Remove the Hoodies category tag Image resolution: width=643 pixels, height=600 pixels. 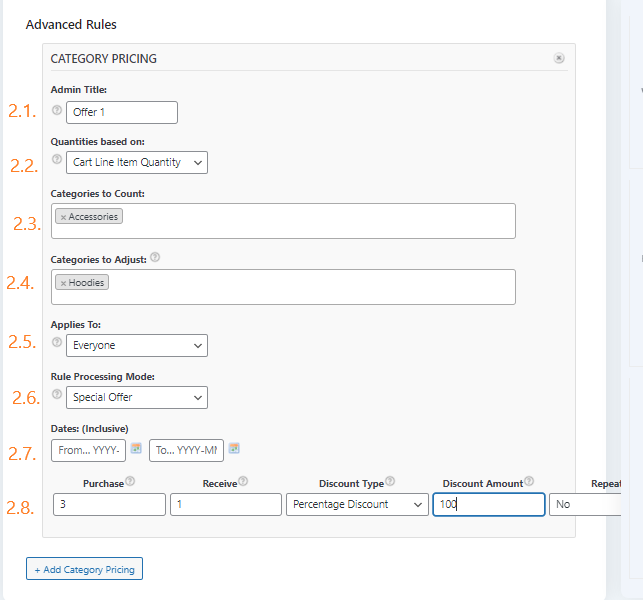pyautogui.click(x=63, y=283)
